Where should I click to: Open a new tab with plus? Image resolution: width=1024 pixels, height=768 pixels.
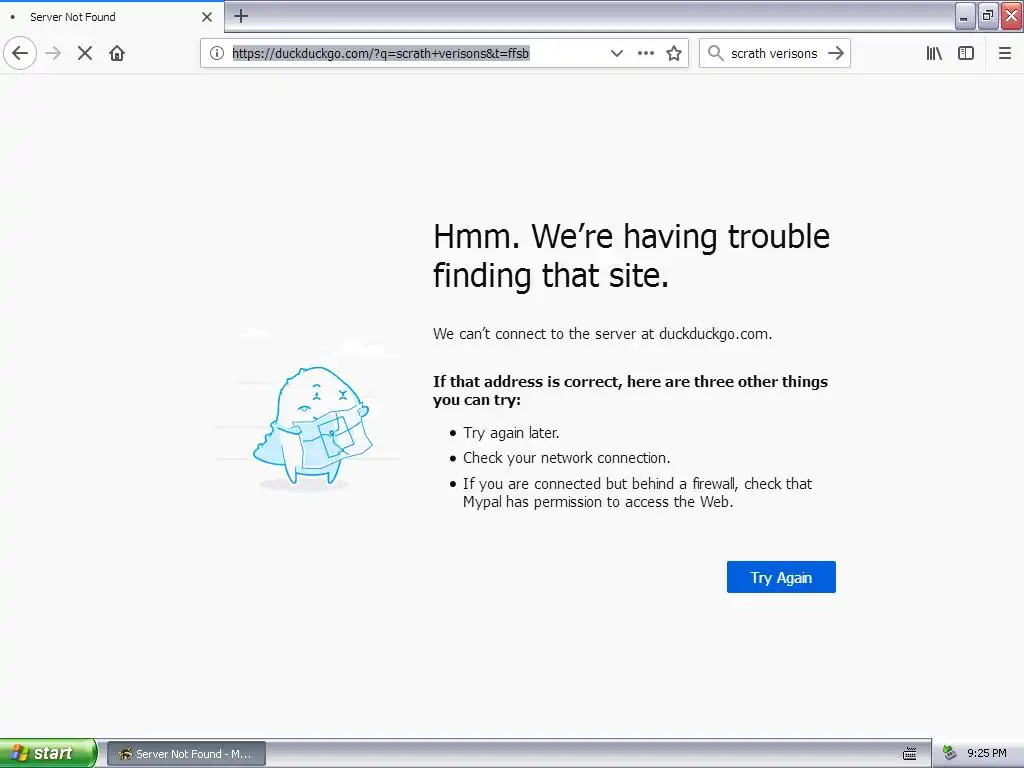(x=241, y=16)
